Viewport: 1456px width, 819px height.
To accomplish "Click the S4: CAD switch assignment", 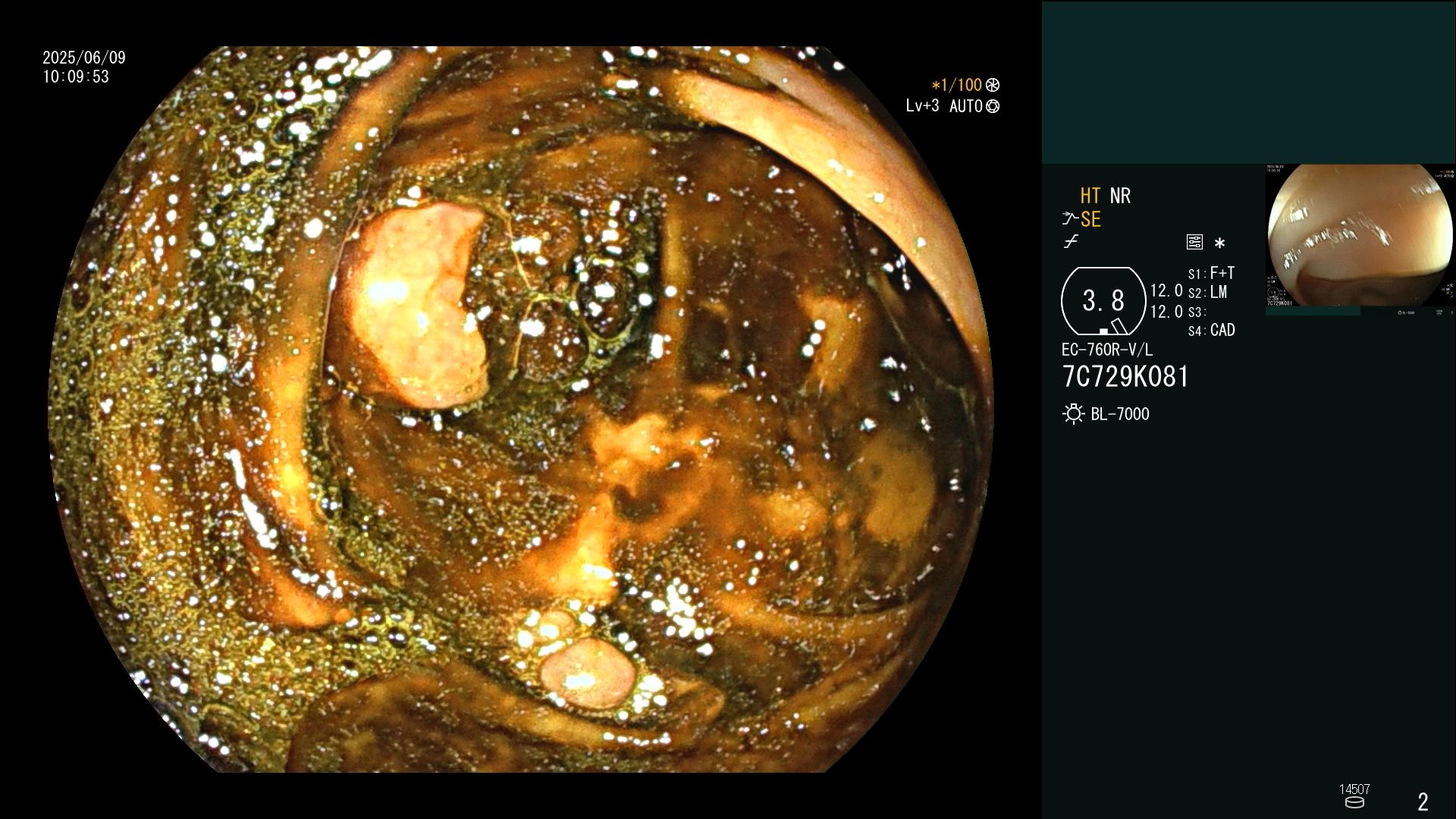I will (1211, 331).
